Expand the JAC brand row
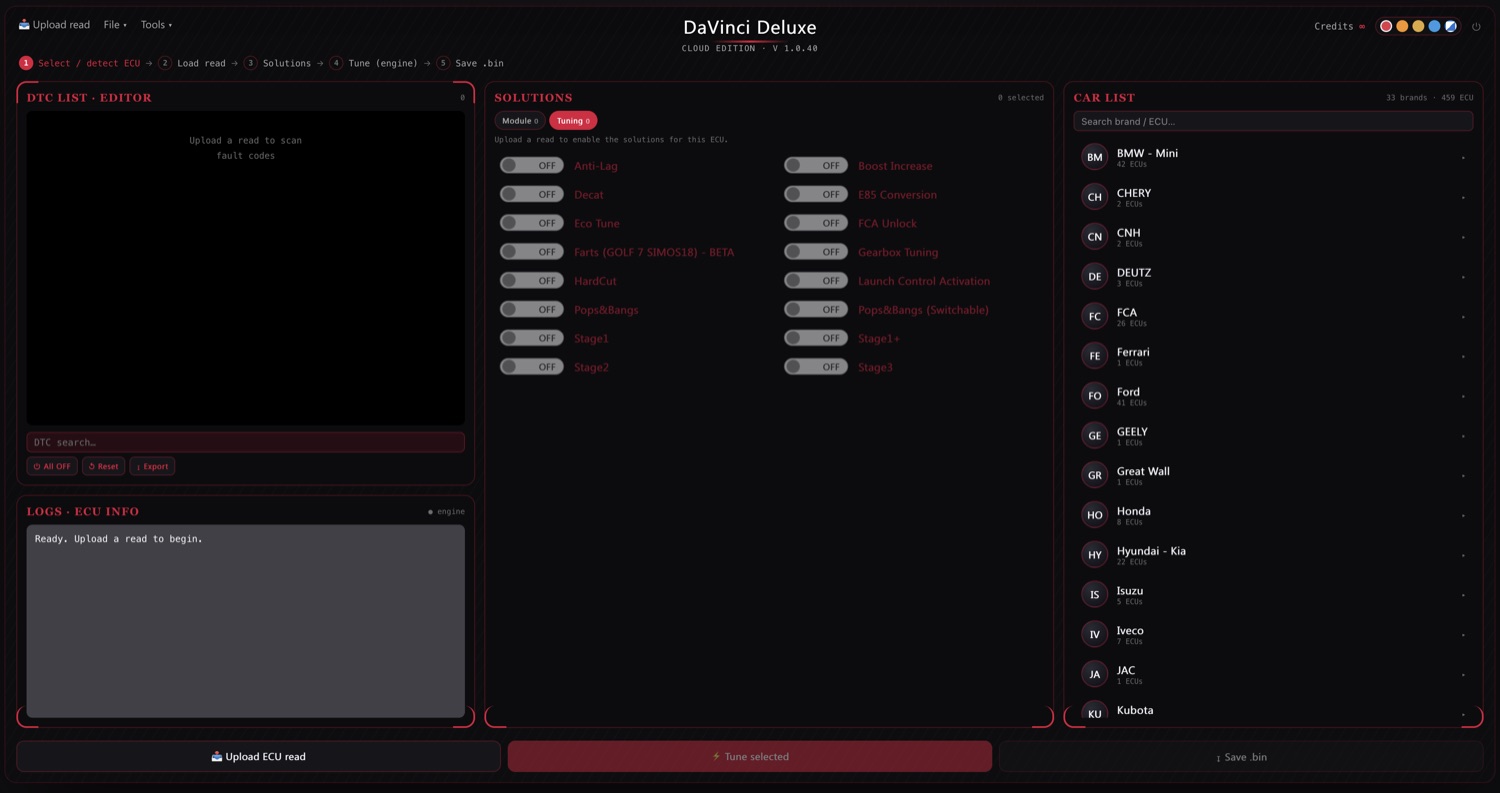Image resolution: width=1500 pixels, height=793 pixels. (1273, 674)
